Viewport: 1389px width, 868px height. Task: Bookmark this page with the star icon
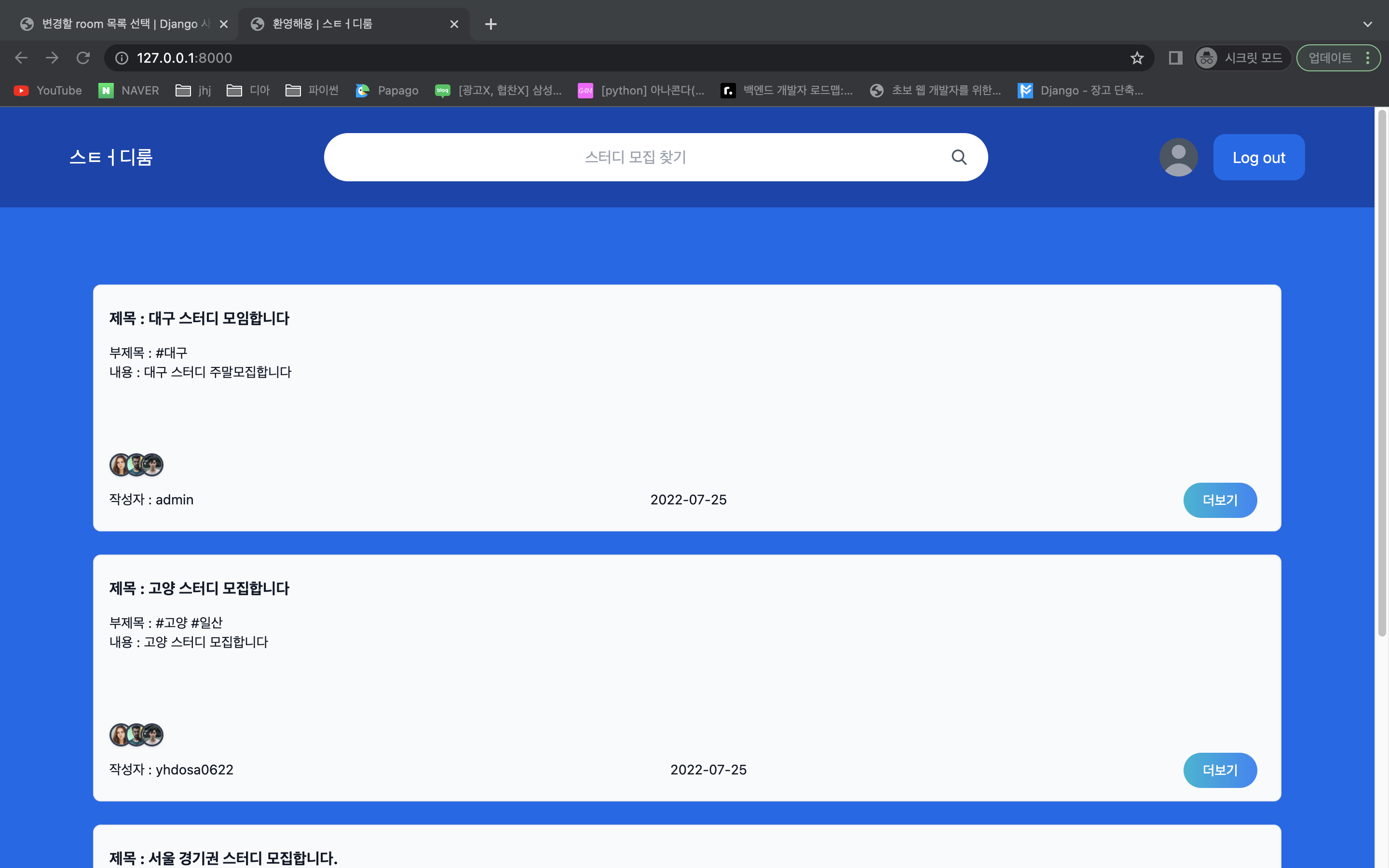point(1136,58)
